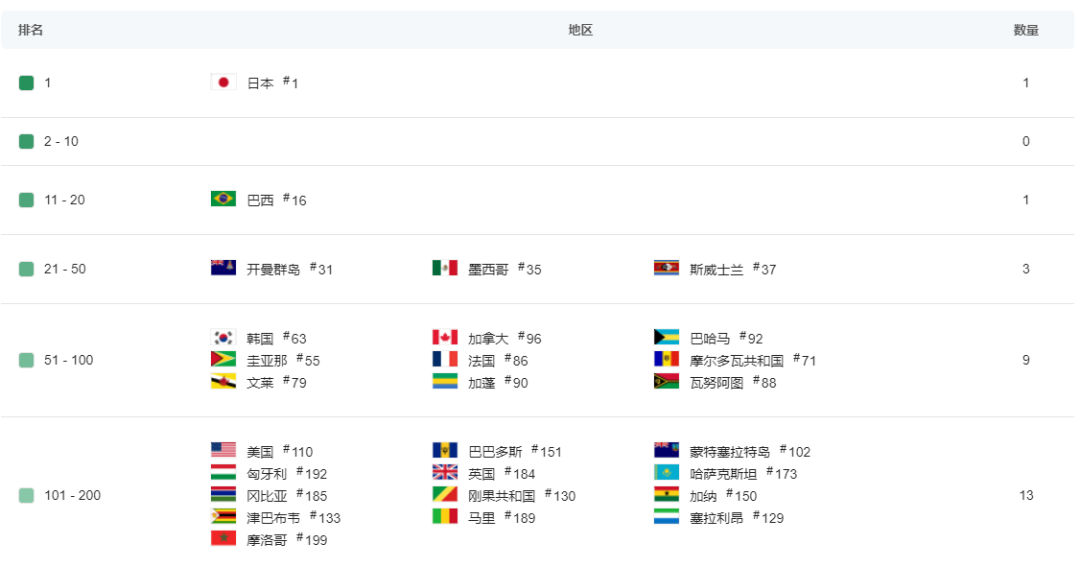Click the green swatch for rank 101 - 200
Screen dimensions: 1080x567
point(26,495)
